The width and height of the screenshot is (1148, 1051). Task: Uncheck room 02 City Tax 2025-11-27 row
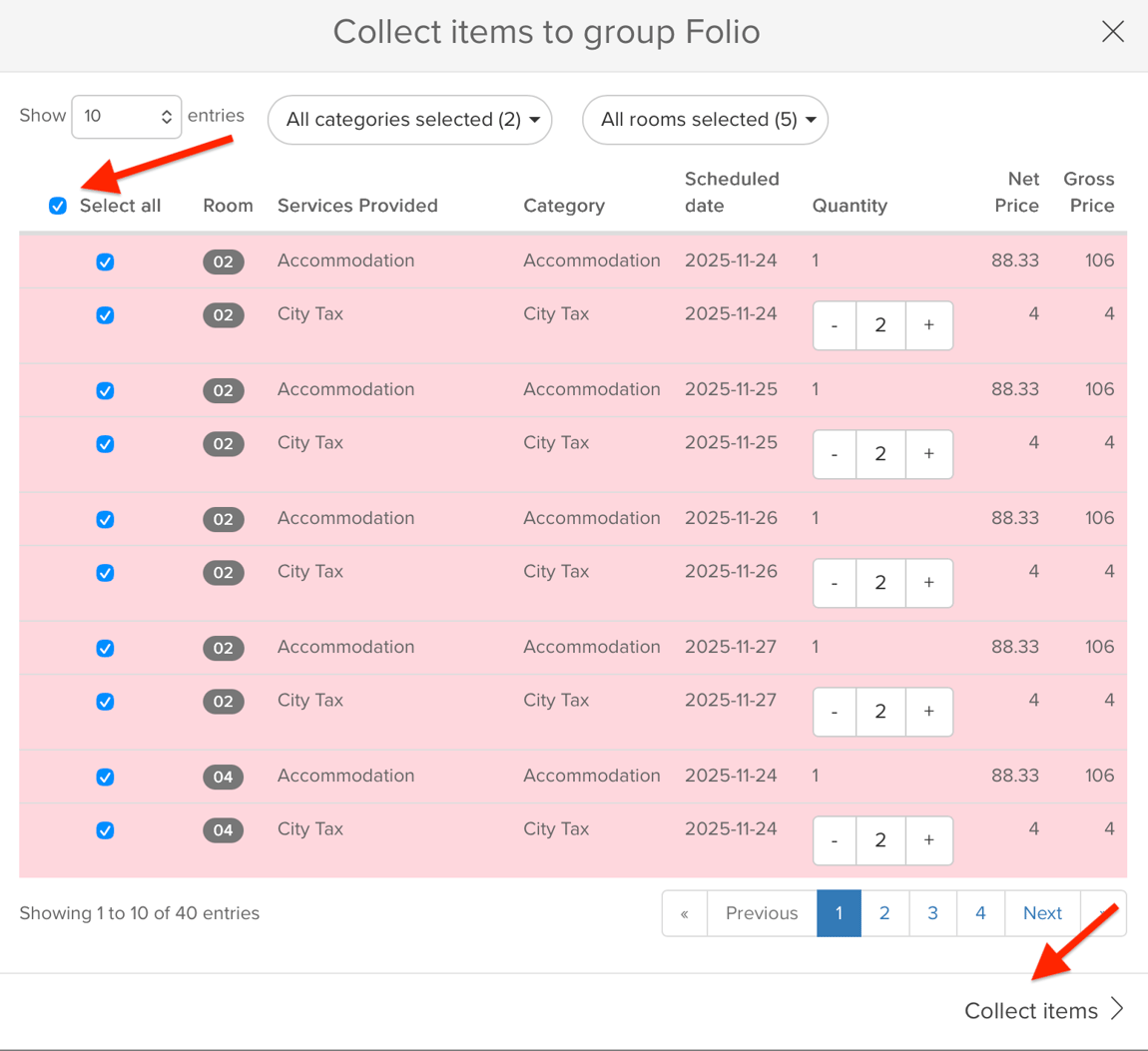[105, 701]
